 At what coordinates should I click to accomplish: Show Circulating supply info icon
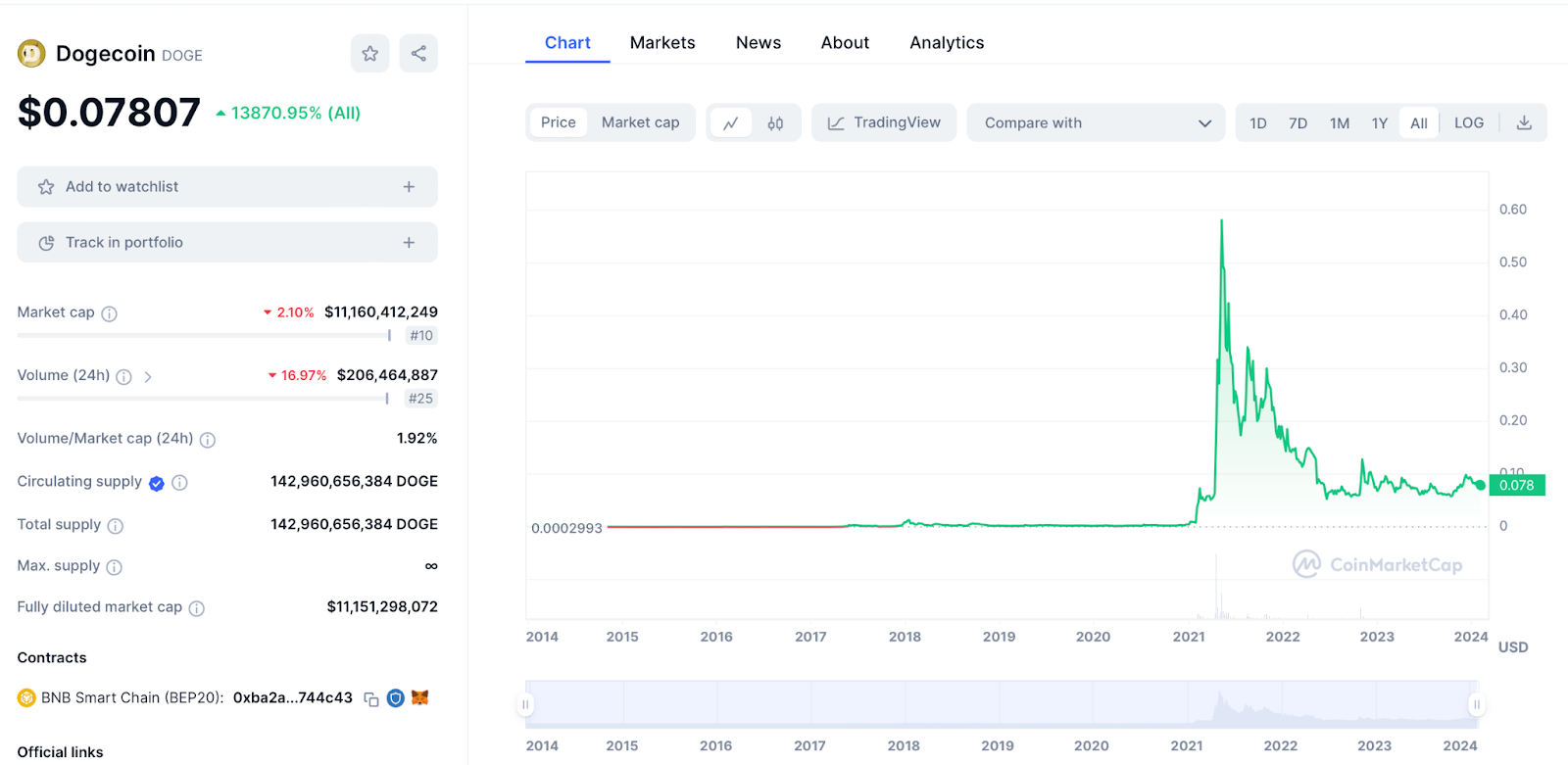point(179,482)
